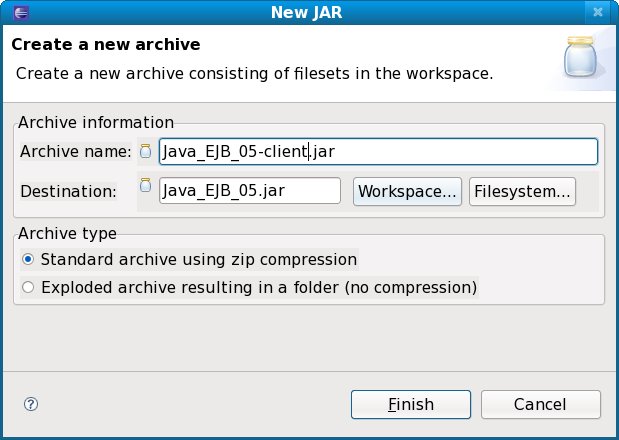Viewport: 619px width, 440px height.
Task: Dismiss dialog with the Cancel button
Action: pyautogui.click(x=540, y=404)
